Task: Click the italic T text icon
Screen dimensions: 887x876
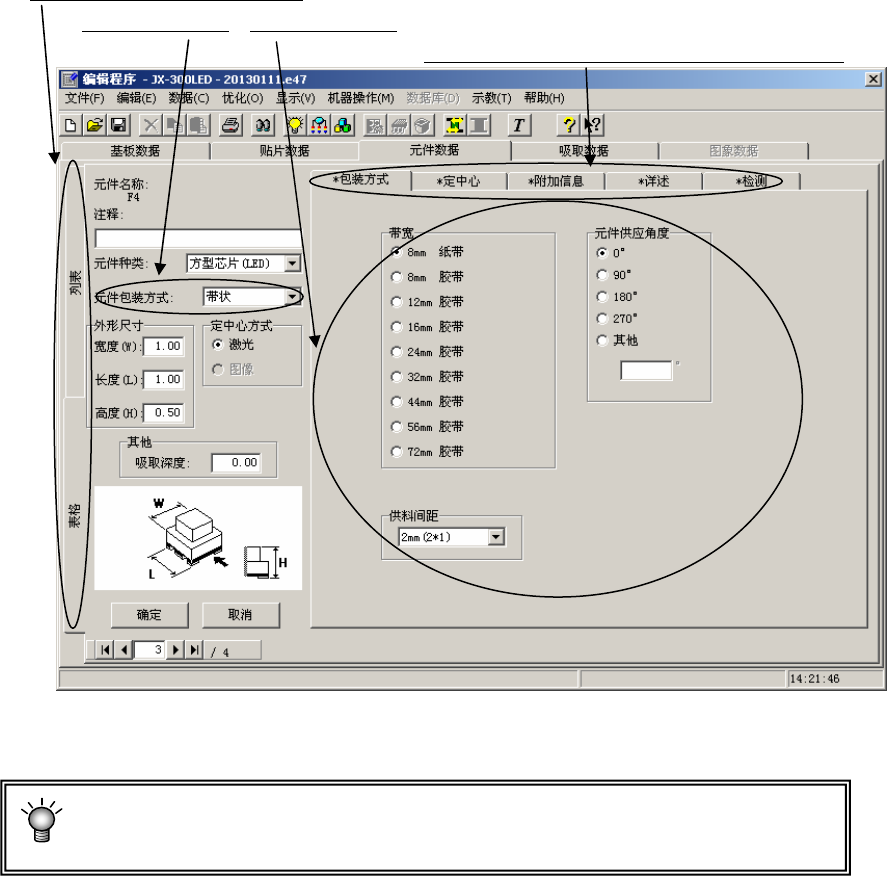Action: (x=518, y=125)
